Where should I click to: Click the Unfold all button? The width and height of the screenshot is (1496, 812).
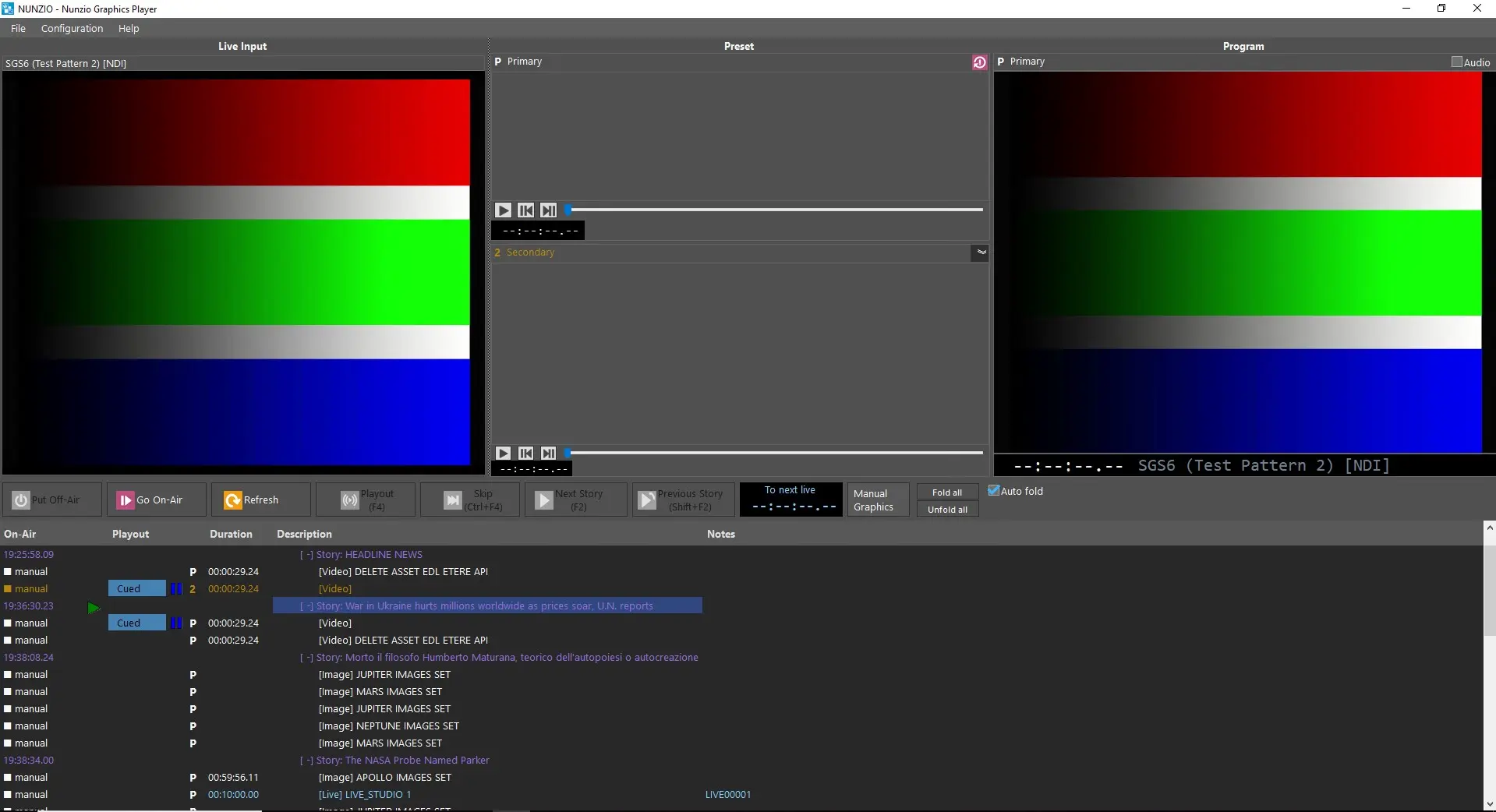(x=947, y=510)
